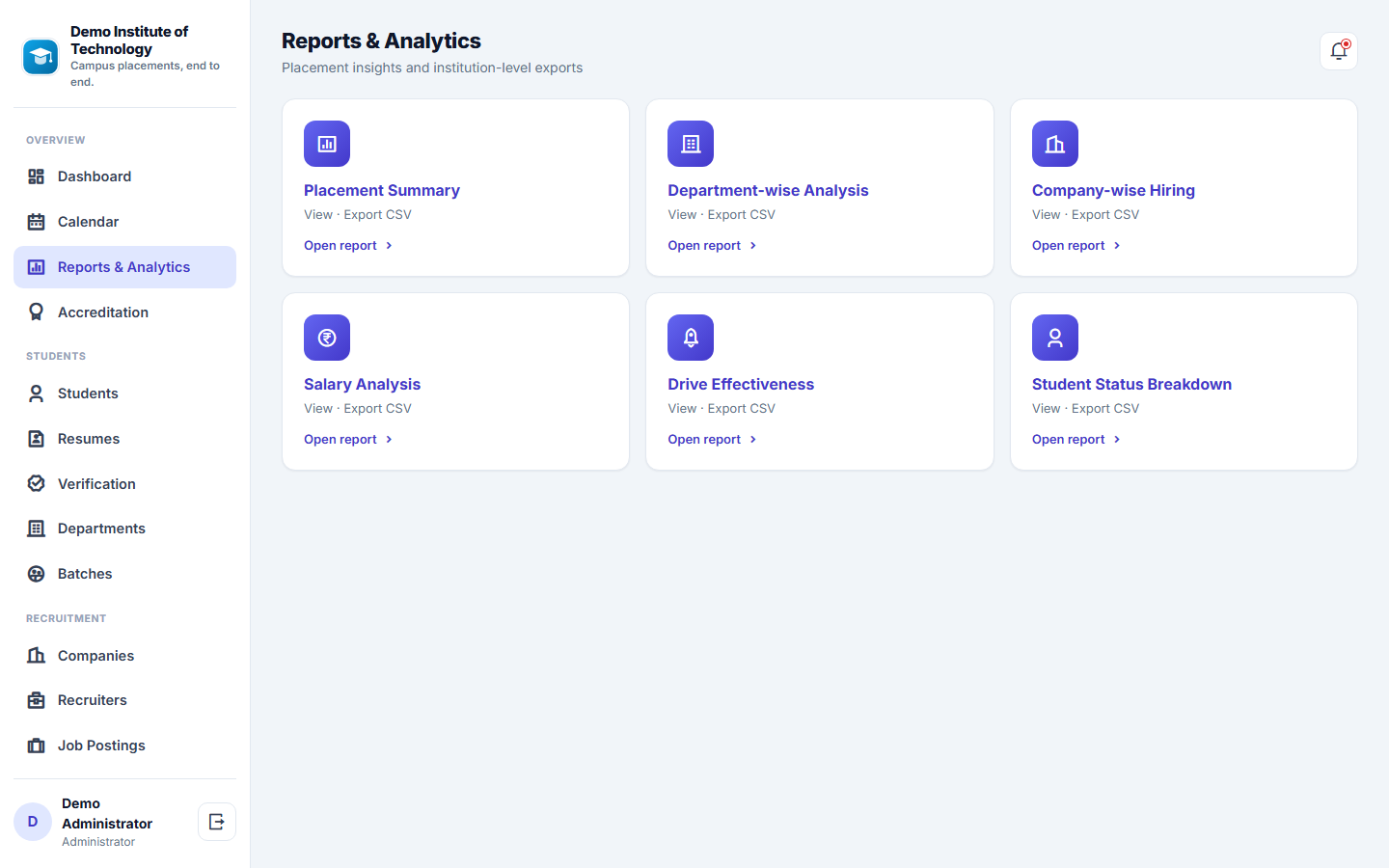Click the Batches icon in sidebar

tap(37, 574)
